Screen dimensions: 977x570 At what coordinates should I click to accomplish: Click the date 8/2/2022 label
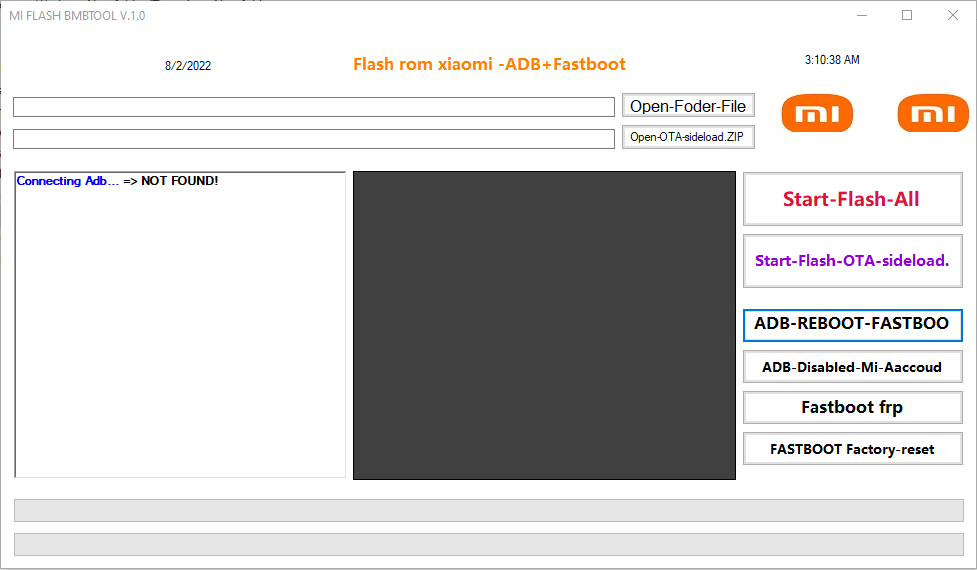pos(188,65)
